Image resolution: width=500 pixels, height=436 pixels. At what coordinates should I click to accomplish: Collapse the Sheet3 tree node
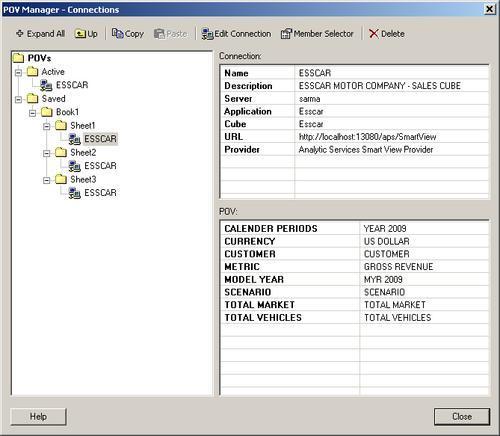[47, 180]
